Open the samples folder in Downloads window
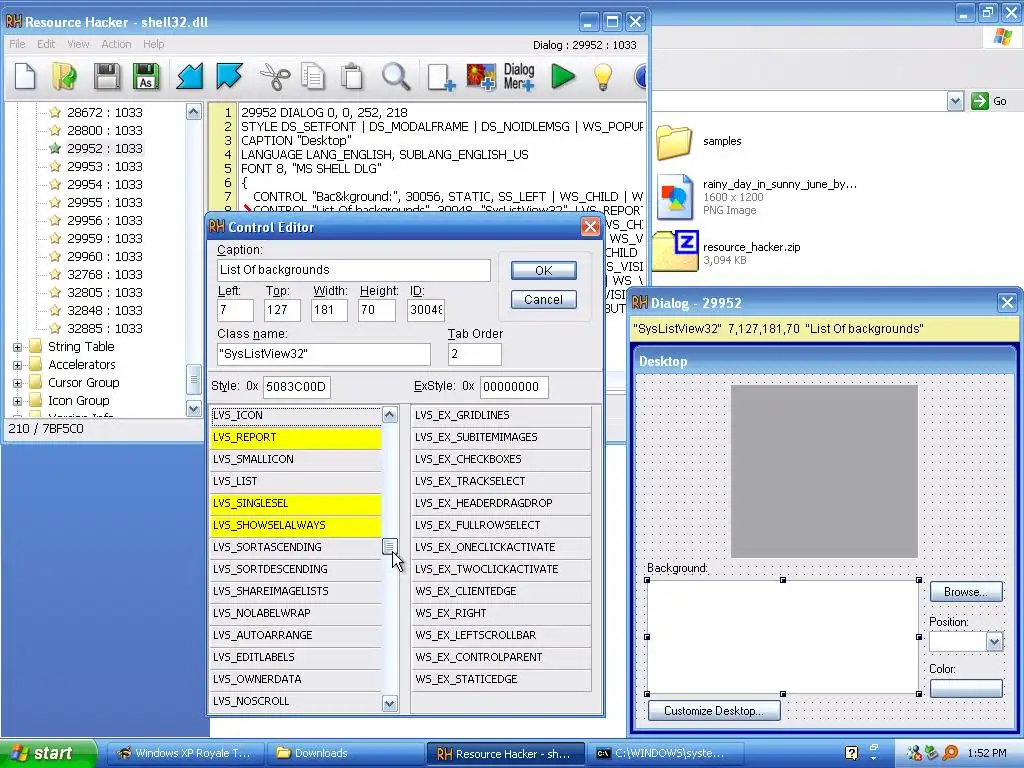Image resolution: width=1024 pixels, height=768 pixels. [x=674, y=142]
